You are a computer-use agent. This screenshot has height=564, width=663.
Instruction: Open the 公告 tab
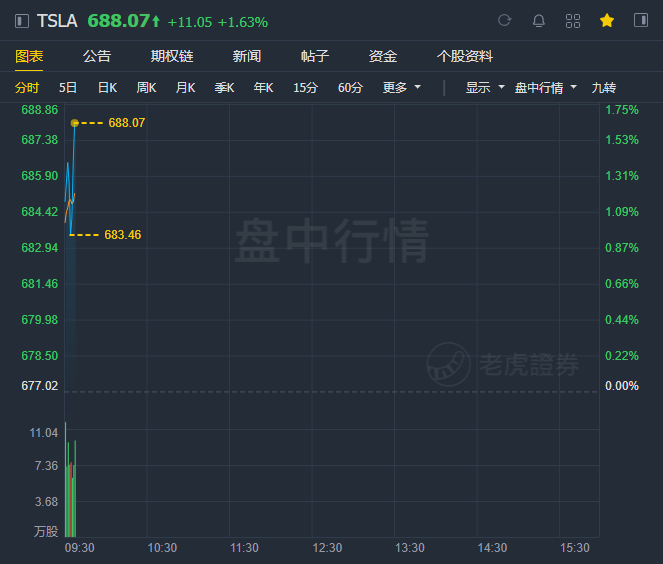coord(97,56)
